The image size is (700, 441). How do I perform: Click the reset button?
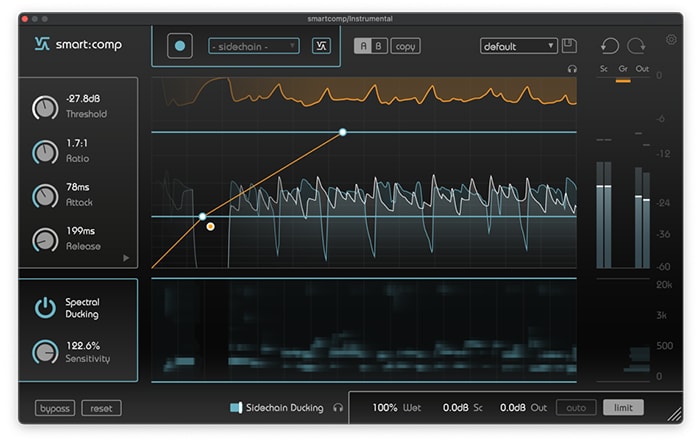101,408
